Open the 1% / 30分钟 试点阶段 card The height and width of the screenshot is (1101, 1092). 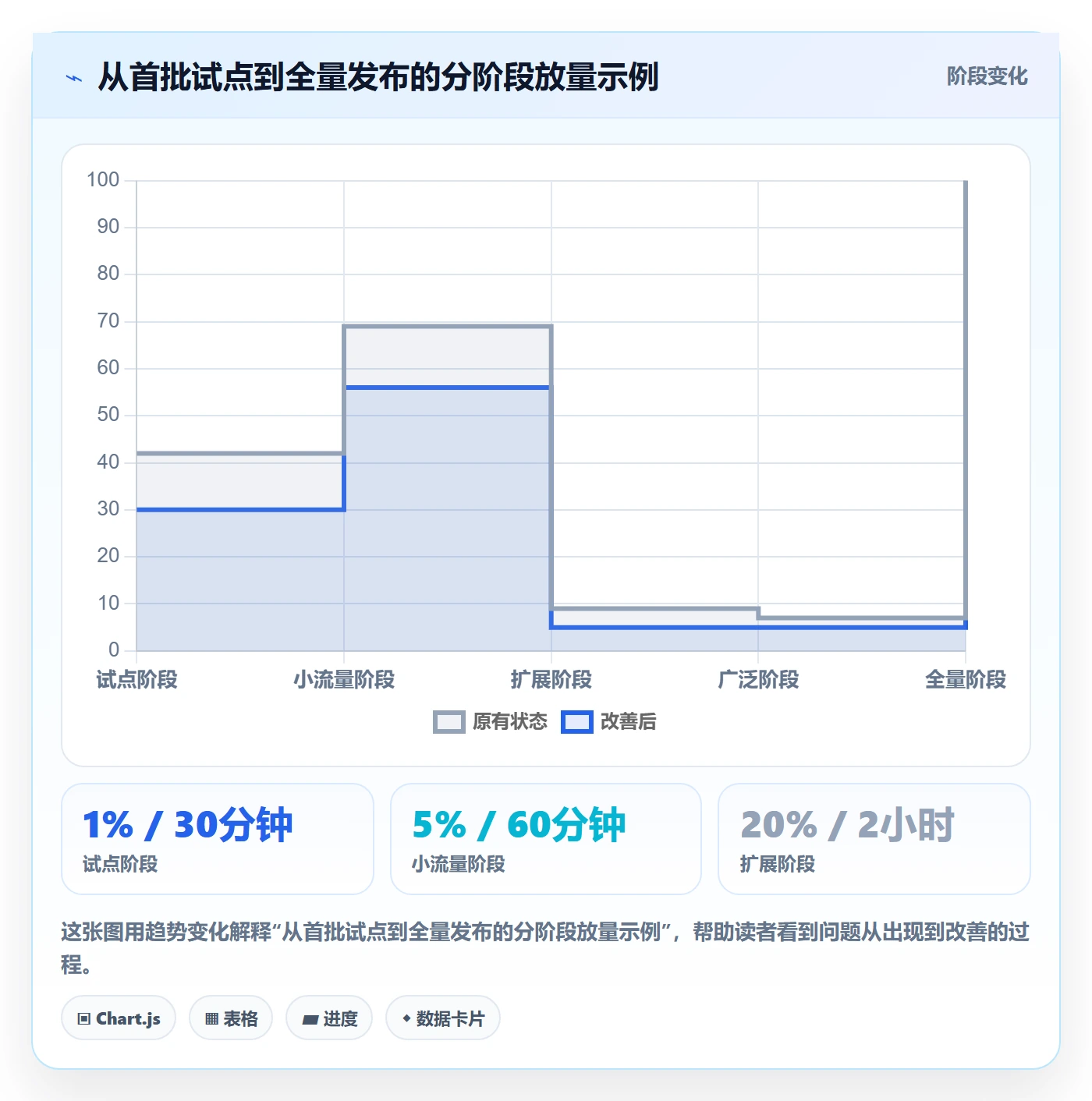pyautogui.click(x=218, y=839)
